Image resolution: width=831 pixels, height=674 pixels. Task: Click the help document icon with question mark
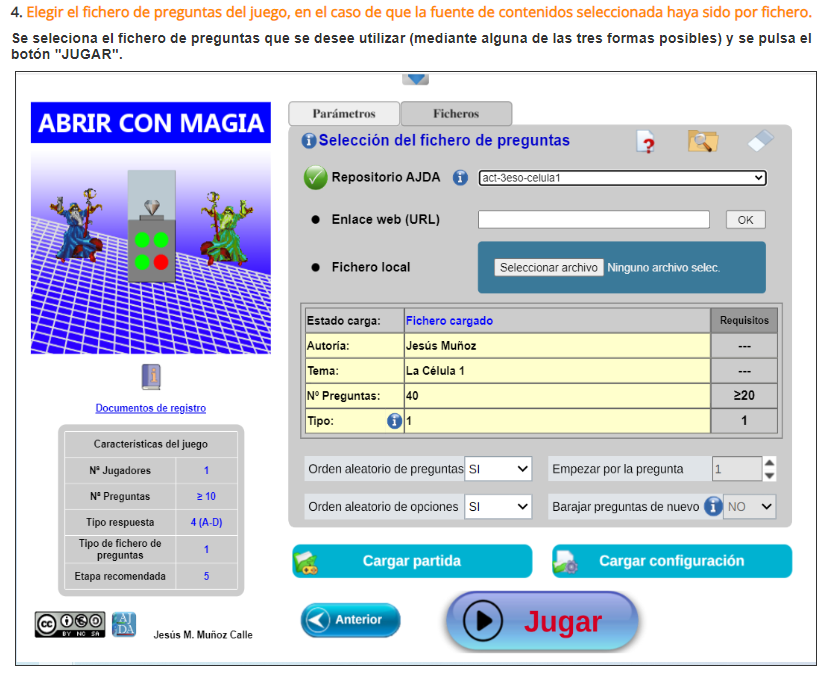click(646, 142)
